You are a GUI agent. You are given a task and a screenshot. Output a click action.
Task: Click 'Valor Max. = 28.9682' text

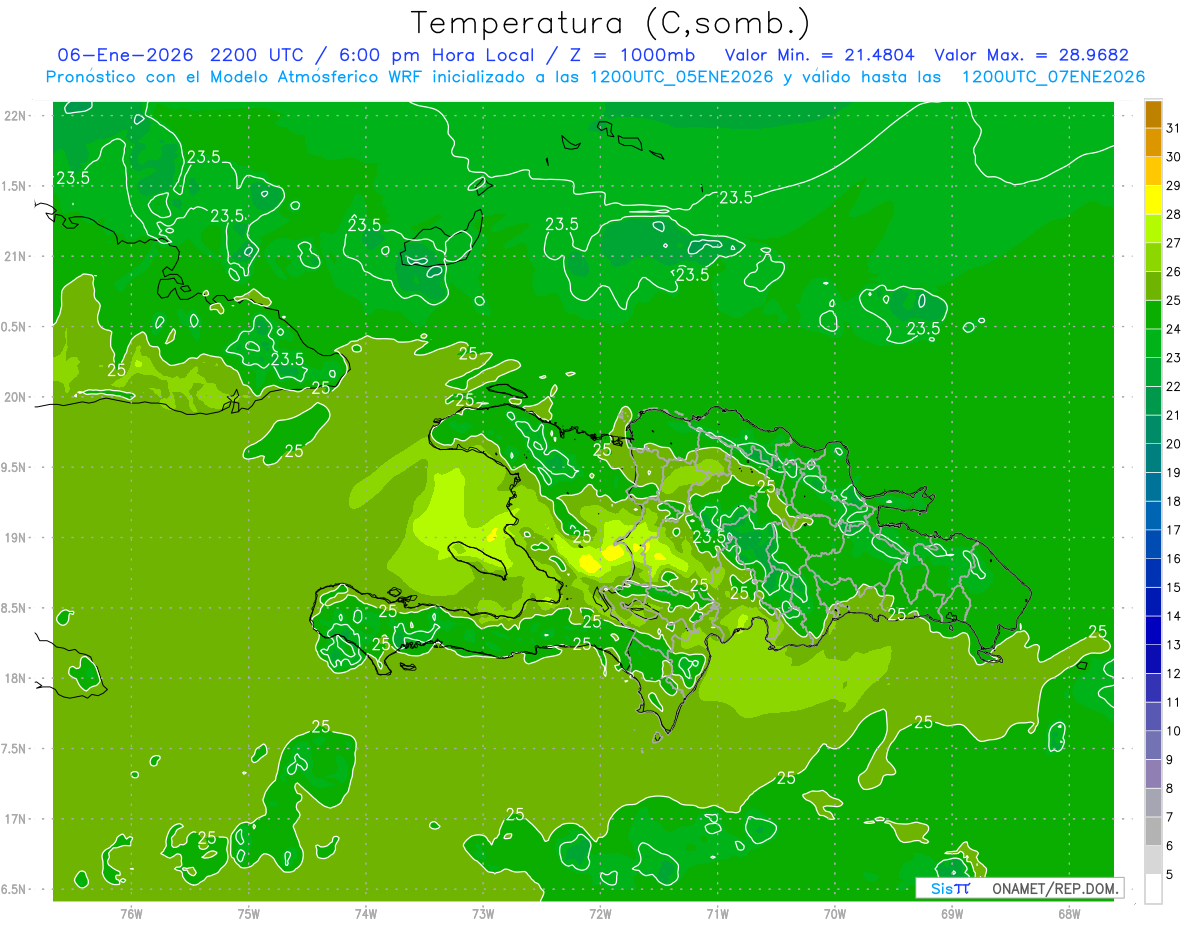[1031, 55]
